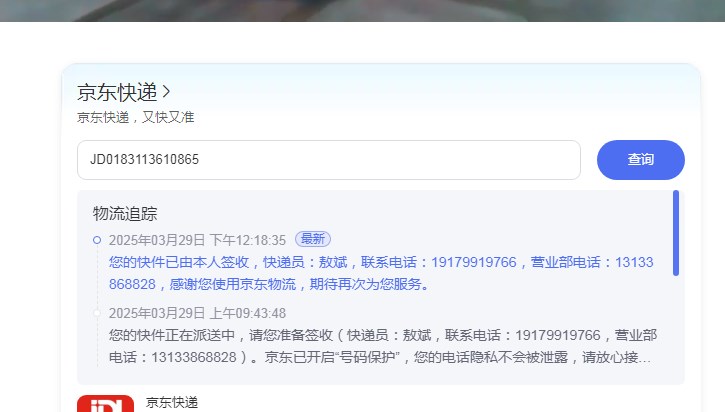The image size is (725, 412).
Task: Click the signed-for delivery message text
Action: point(381,273)
